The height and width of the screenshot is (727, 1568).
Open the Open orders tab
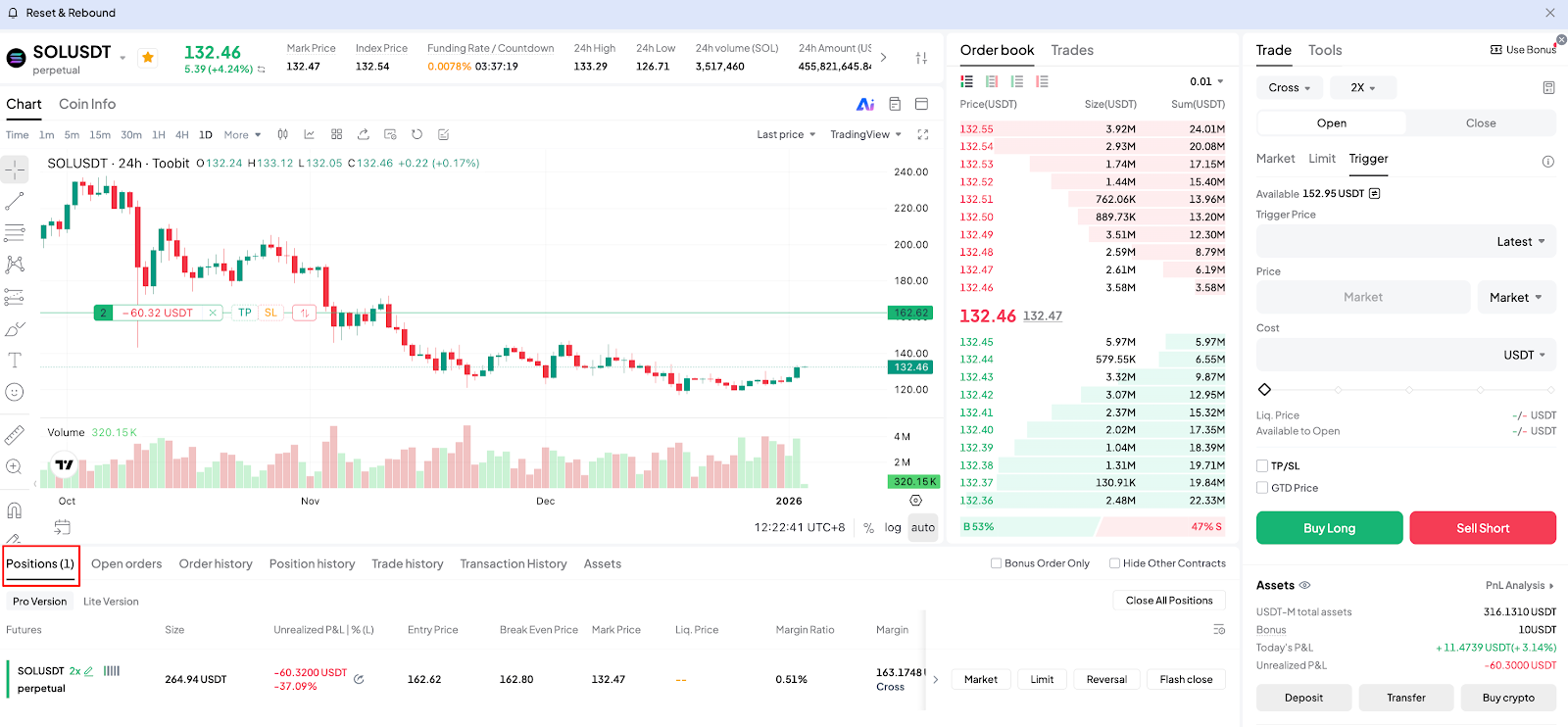point(126,564)
